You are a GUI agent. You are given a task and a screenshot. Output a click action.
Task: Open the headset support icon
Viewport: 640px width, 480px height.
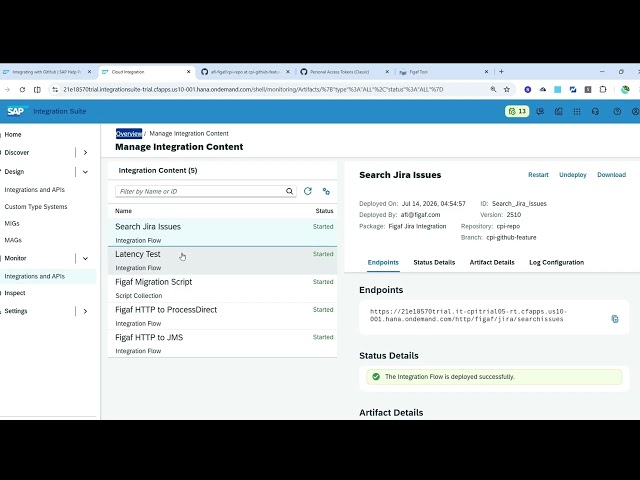[x=595, y=111]
